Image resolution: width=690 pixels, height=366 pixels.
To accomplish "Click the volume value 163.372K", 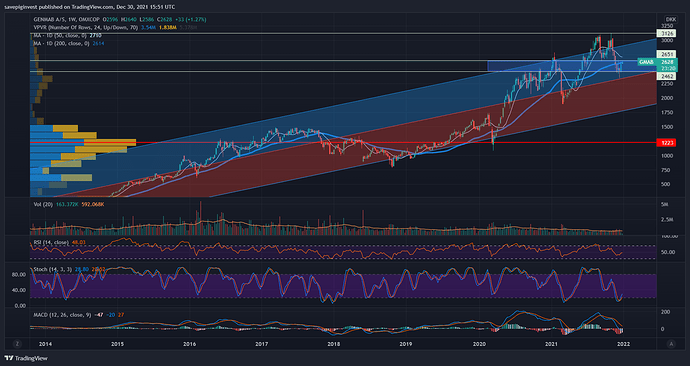I will pos(67,204).
